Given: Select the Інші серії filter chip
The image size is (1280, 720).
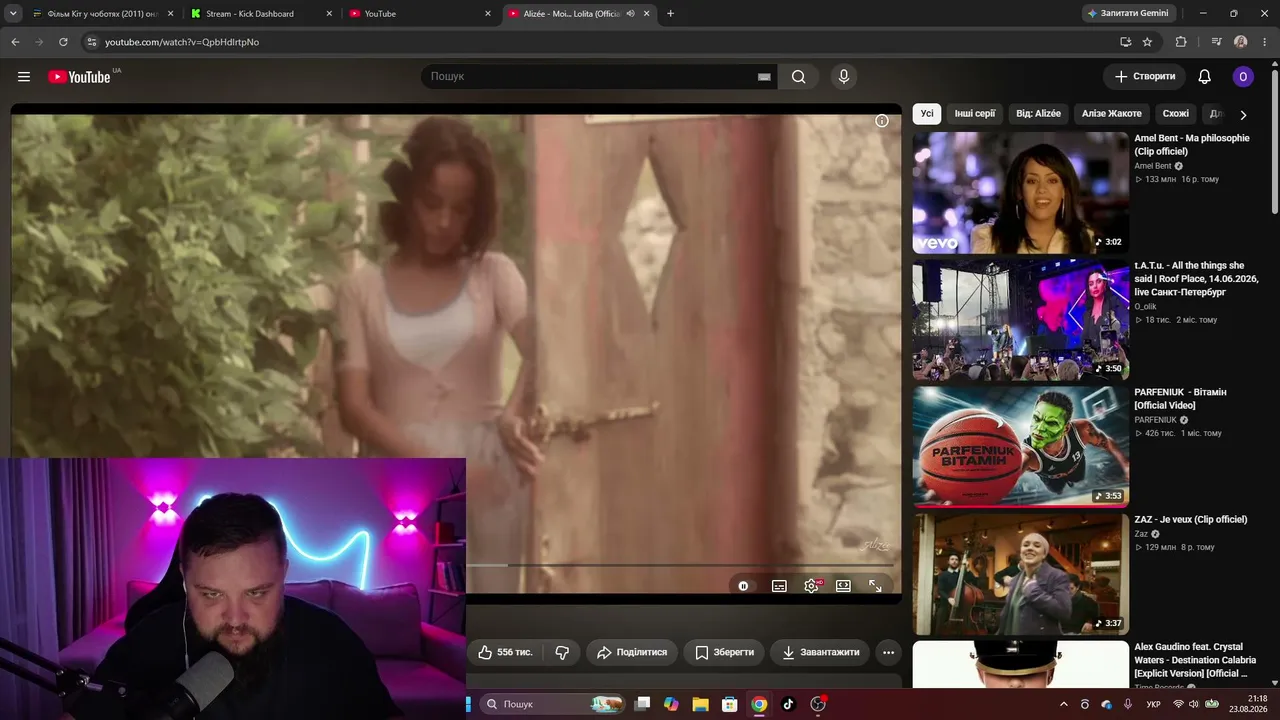Looking at the screenshot, I should tap(975, 114).
